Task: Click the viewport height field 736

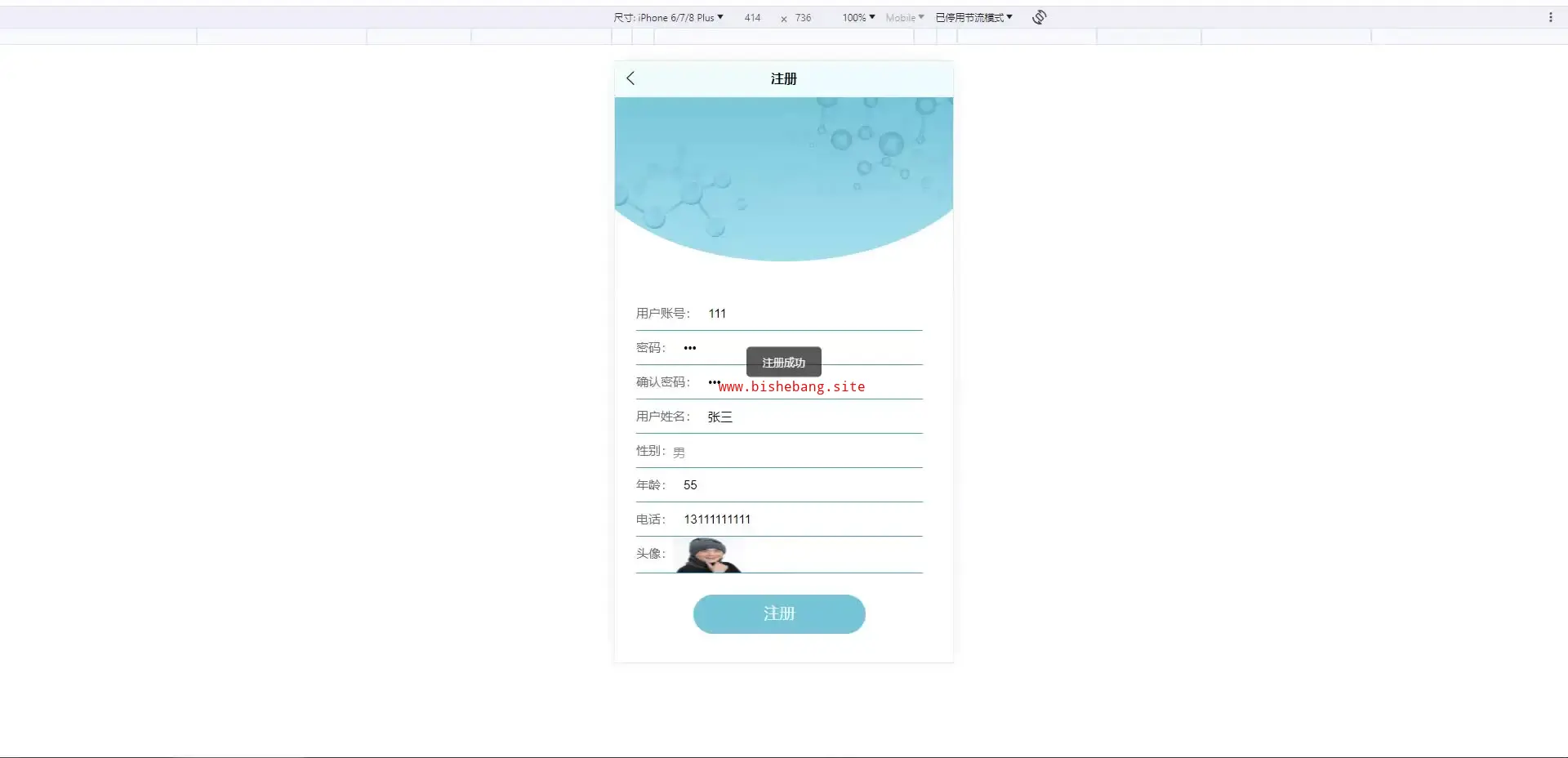Action: 804,17
